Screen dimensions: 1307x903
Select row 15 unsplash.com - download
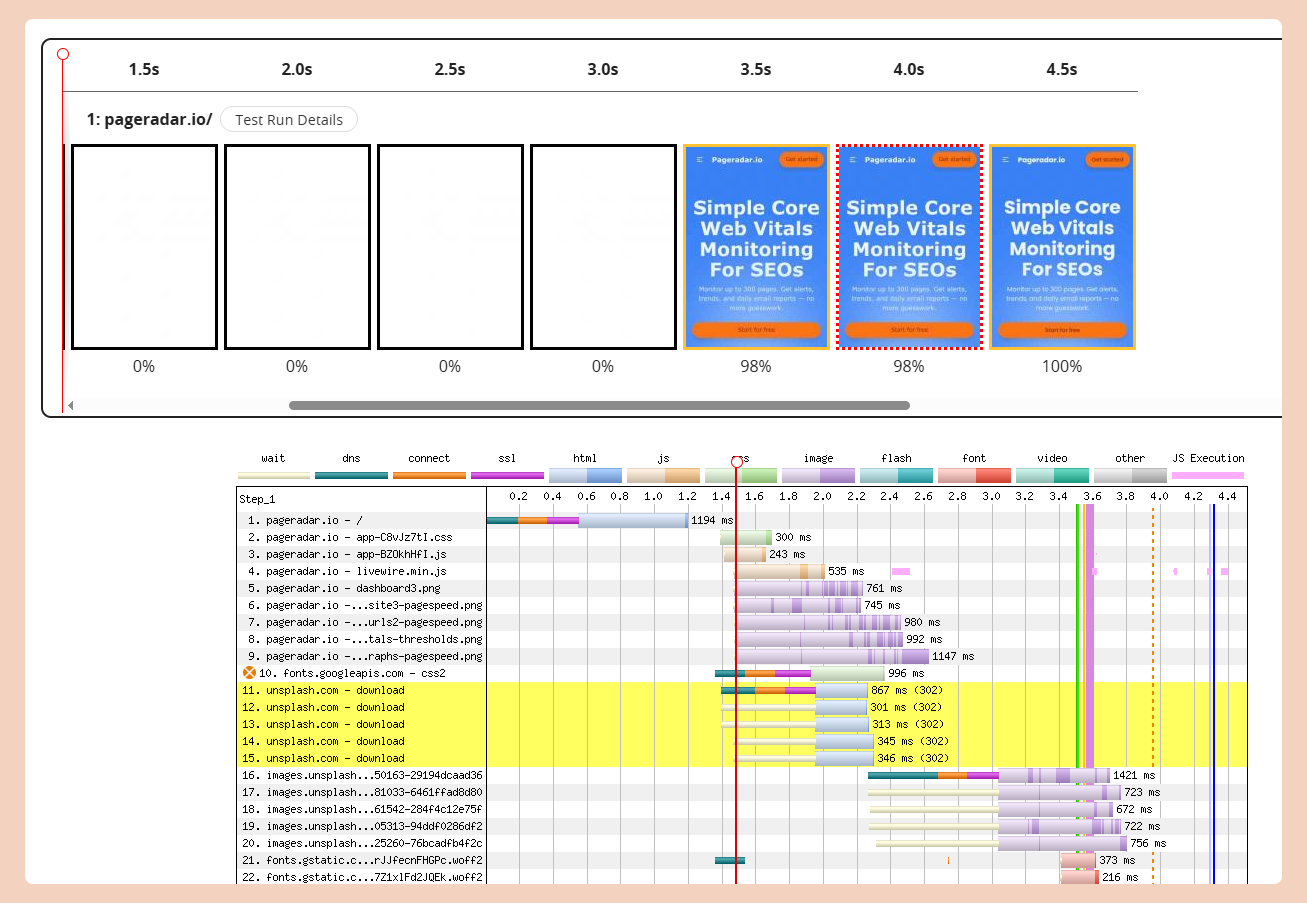click(x=742, y=759)
